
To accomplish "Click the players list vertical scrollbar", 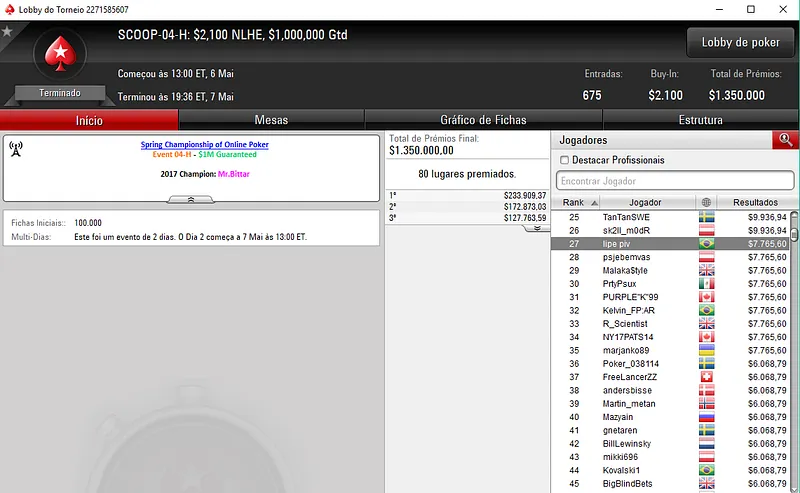I will (x=794, y=352).
